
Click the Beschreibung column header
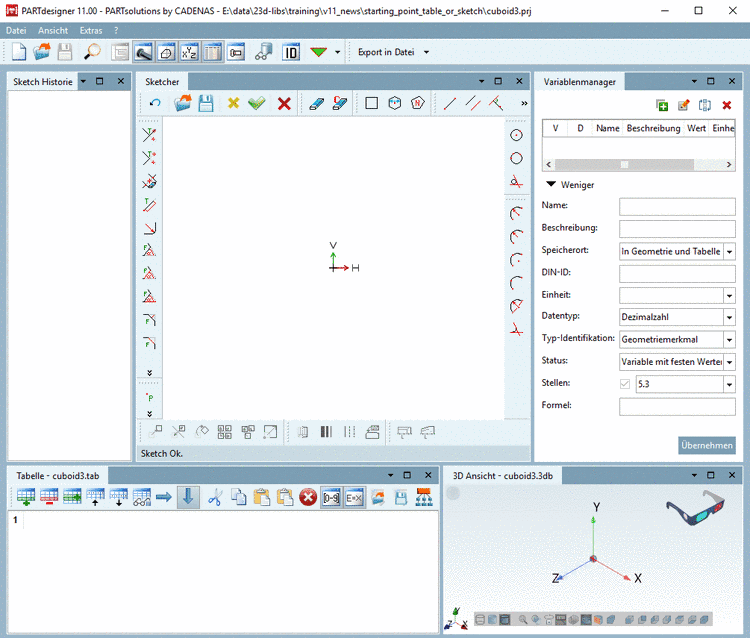(653, 128)
